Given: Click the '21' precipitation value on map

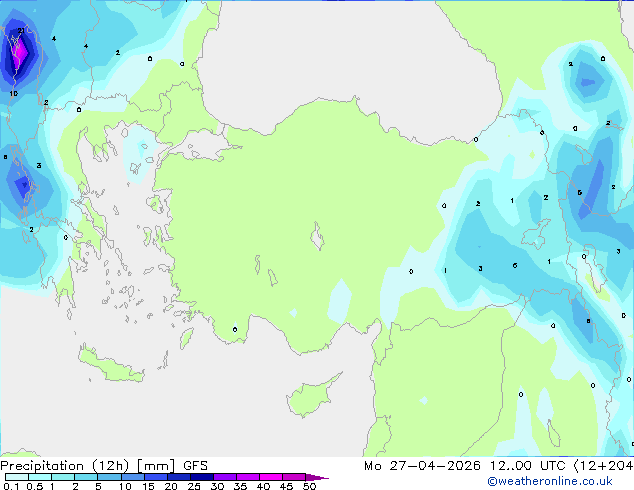Looking at the screenshot, I should (x=21, y=30).
